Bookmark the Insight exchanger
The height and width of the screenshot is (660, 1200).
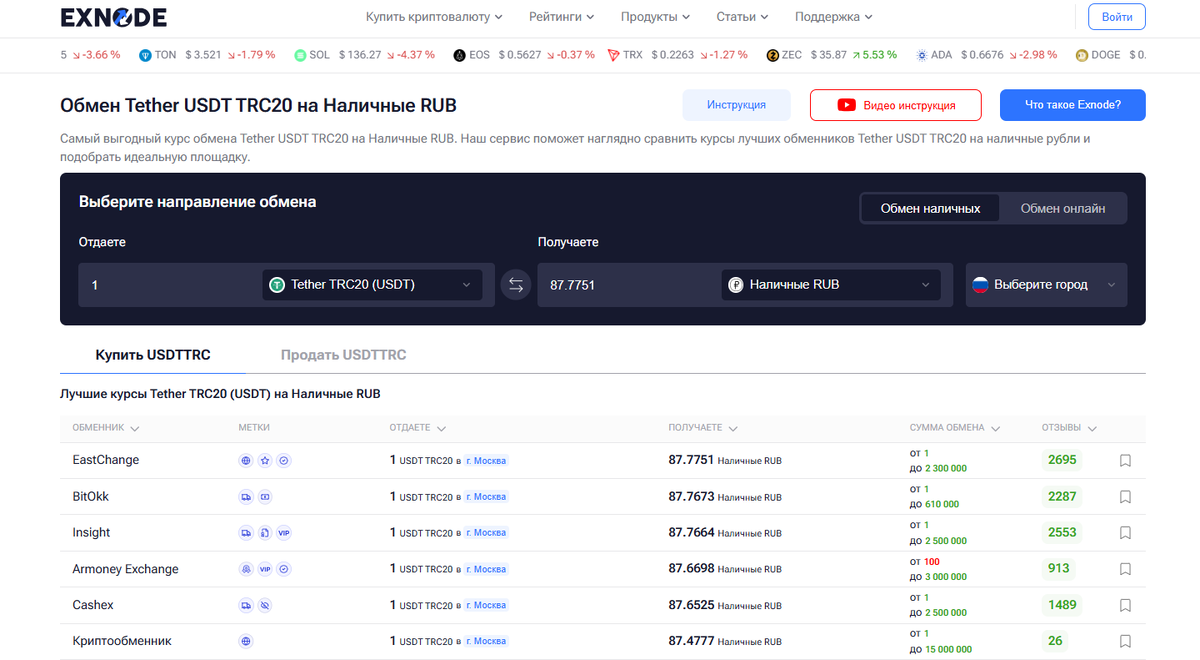point(1125,533)
